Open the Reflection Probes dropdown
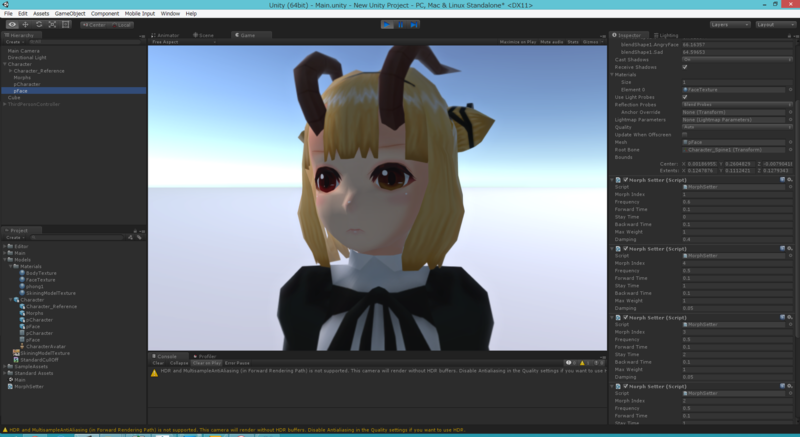This screenshot has width=800, height=437. click(737, 105)
